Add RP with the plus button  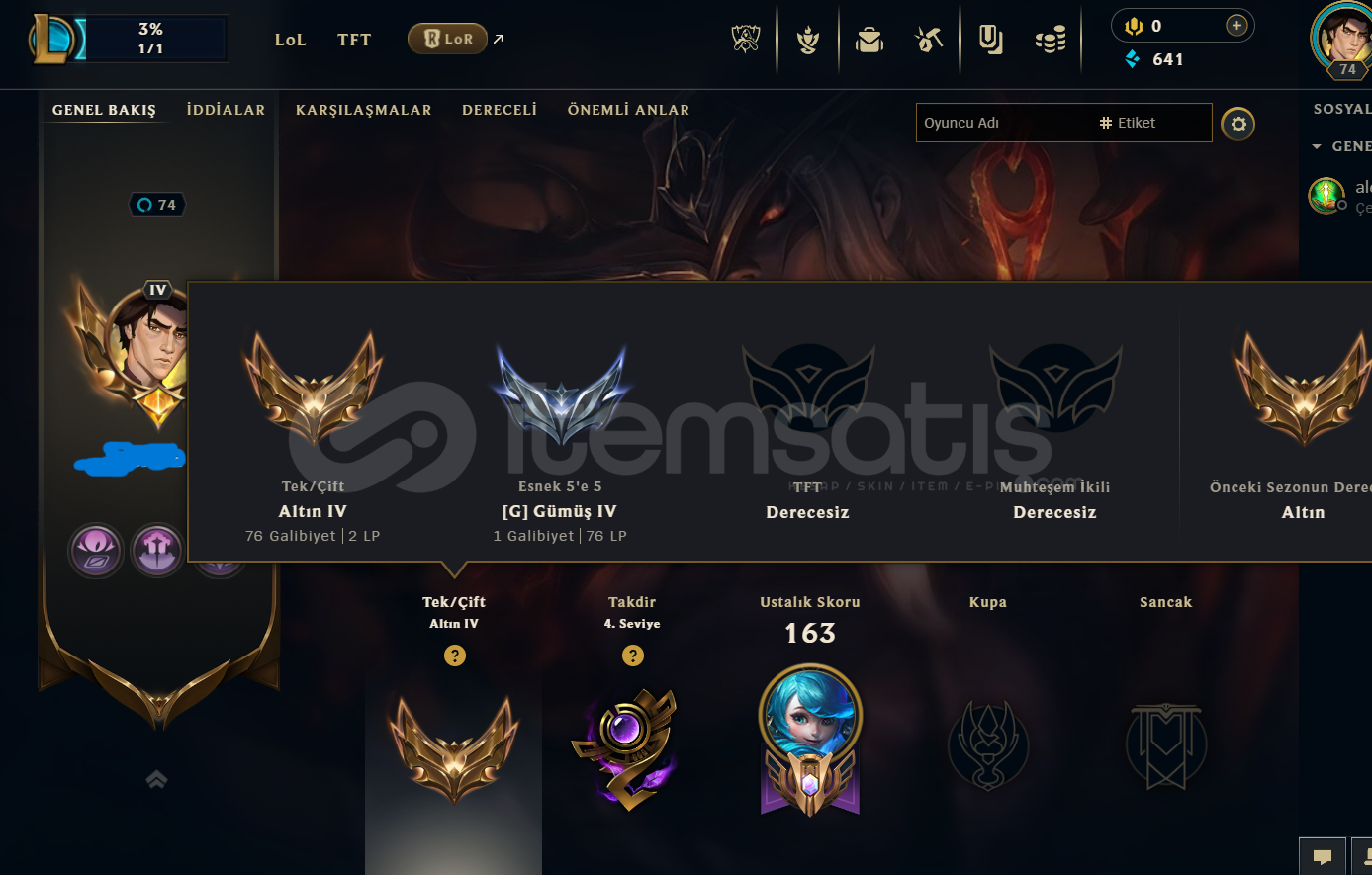(1236, 26)
